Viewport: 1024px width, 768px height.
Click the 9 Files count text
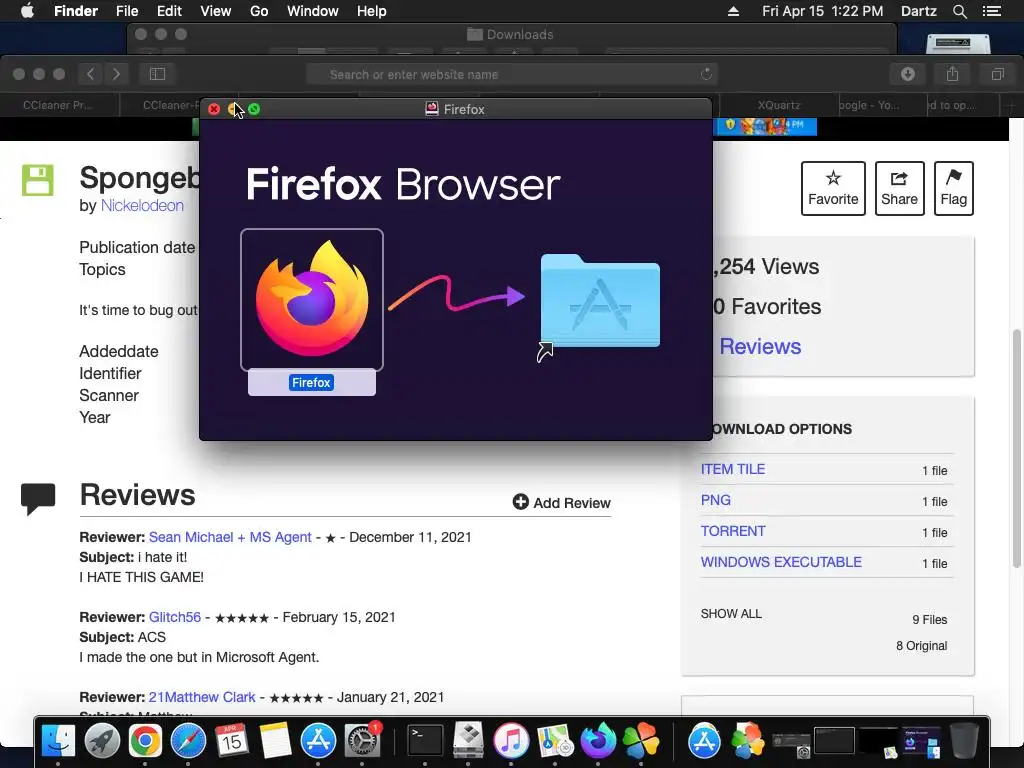tap(929, 620)
